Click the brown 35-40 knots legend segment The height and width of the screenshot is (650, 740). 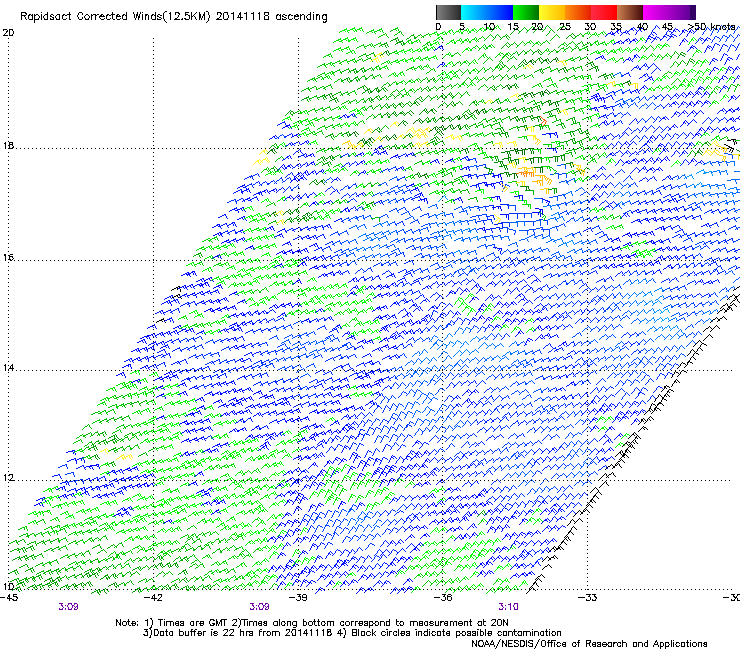[630, 12]
